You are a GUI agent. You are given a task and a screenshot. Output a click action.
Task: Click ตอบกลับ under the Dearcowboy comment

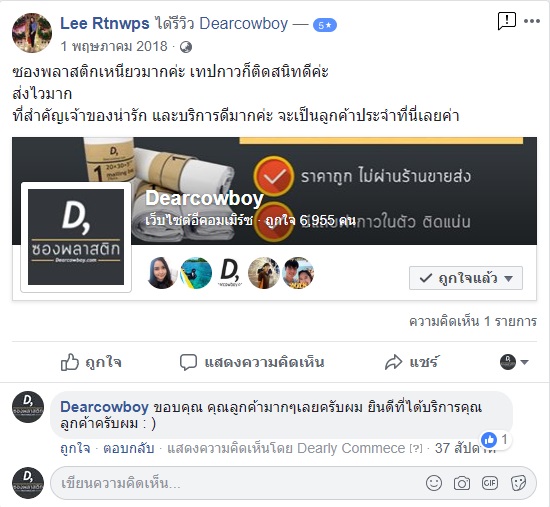[x=129, y=448]
